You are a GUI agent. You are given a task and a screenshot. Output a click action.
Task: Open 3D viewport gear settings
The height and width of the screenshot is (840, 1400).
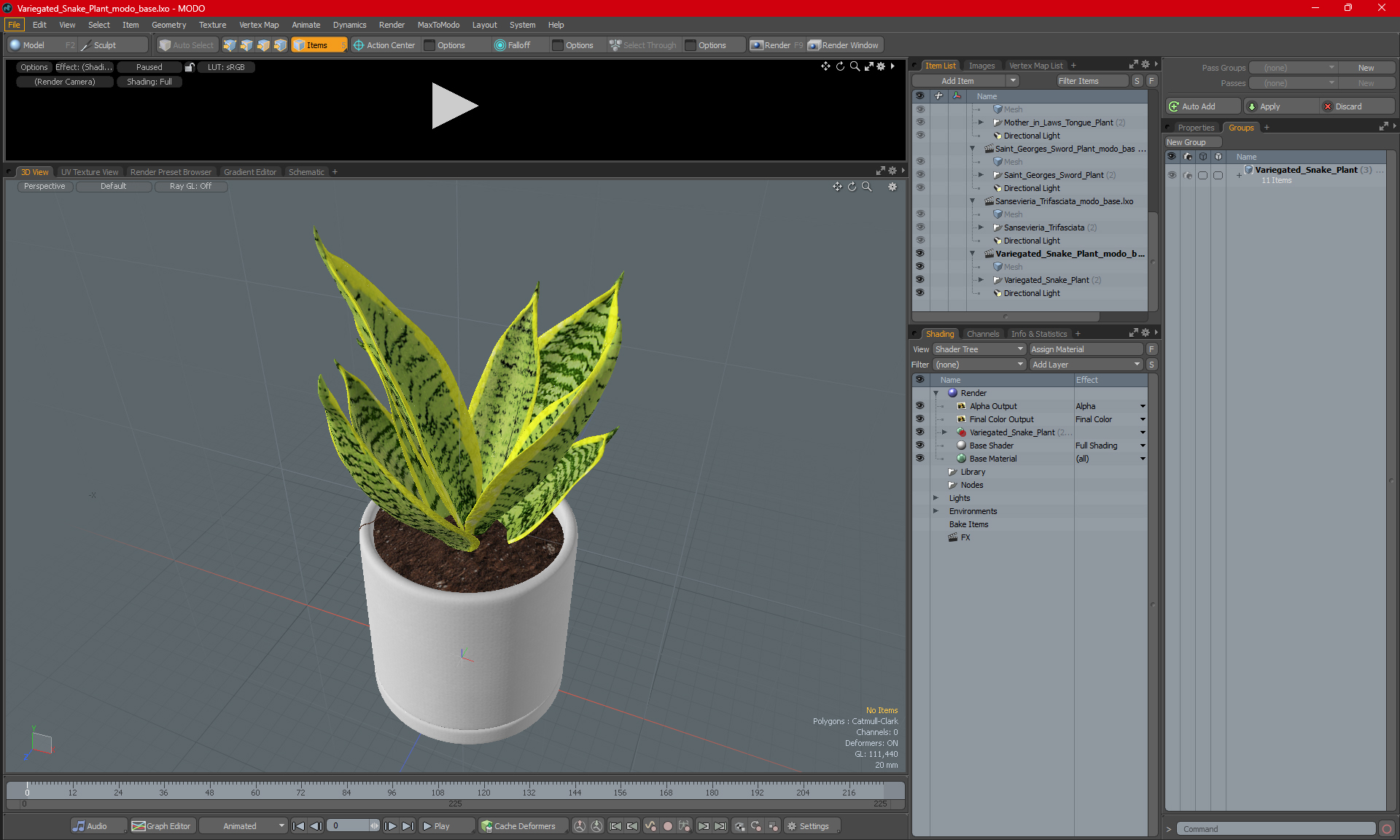pyautogui.click(x=892, y=187)
